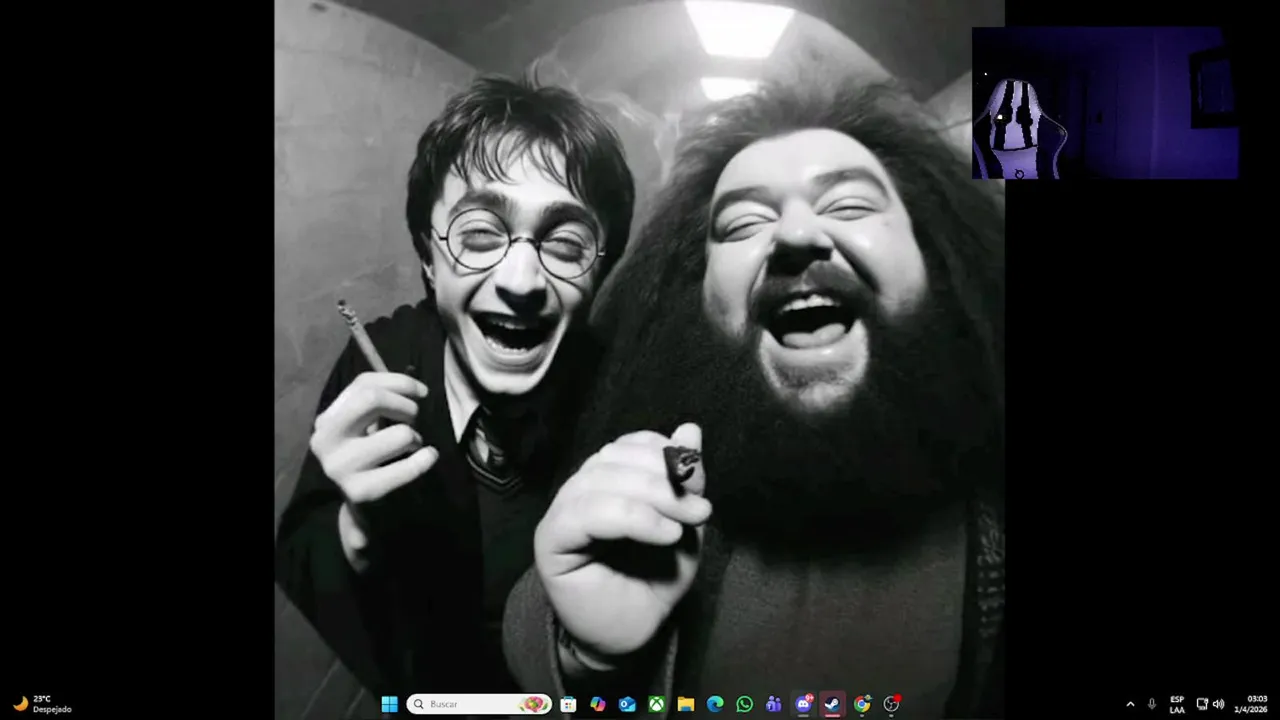The width and height of the screenshot is (1280, 720).
Task: Select the purple webcam overlay thumbnail
Action: [1105, 103]
